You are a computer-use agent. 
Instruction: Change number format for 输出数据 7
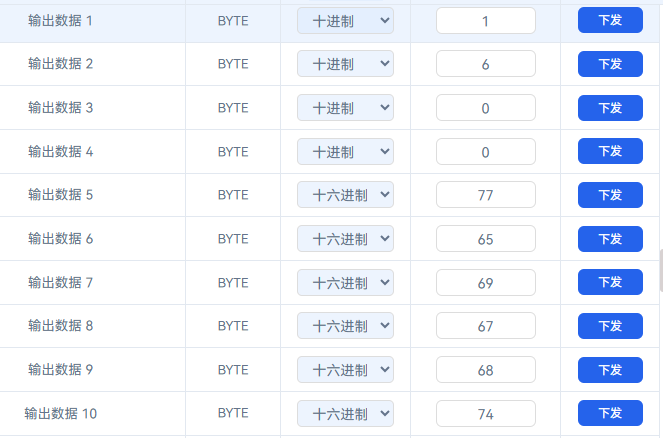pyautogui.click(x=345, y=283)
